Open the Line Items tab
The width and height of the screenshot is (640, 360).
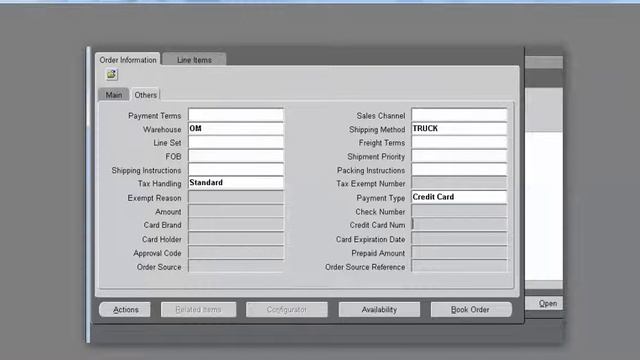(x=194, y=60)
